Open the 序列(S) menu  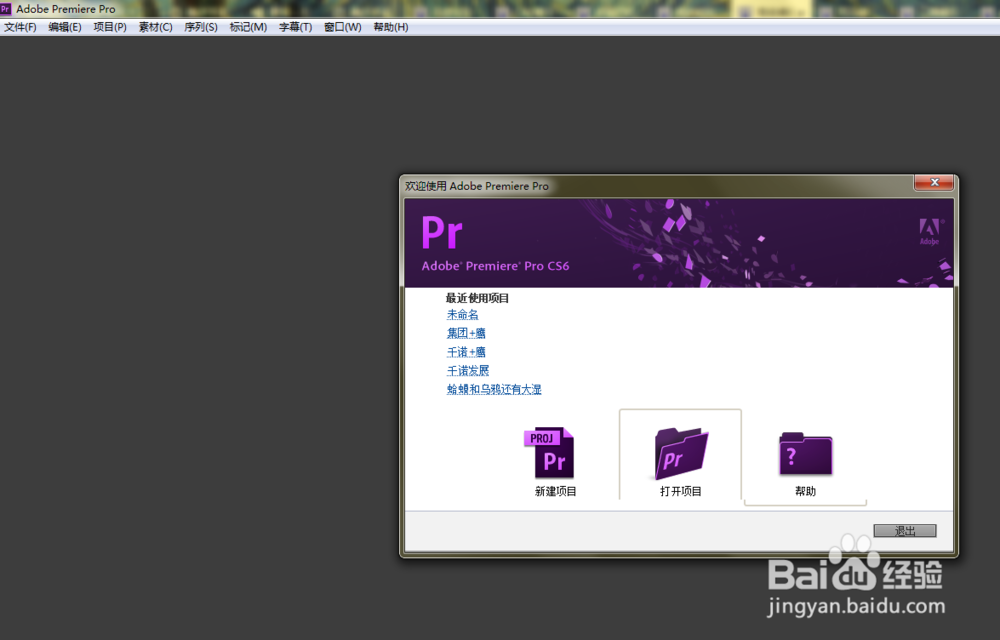click(x=201, y=27)
